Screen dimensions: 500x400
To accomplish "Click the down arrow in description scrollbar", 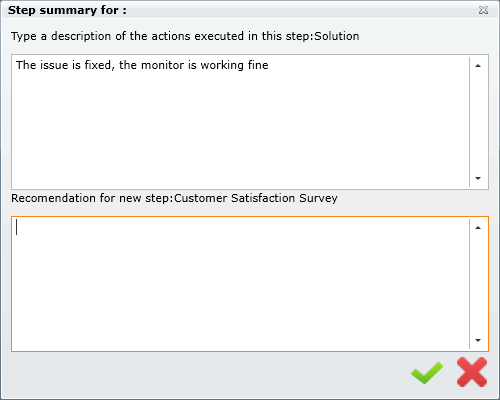I will pyautogui.click(x=478, y=178).
